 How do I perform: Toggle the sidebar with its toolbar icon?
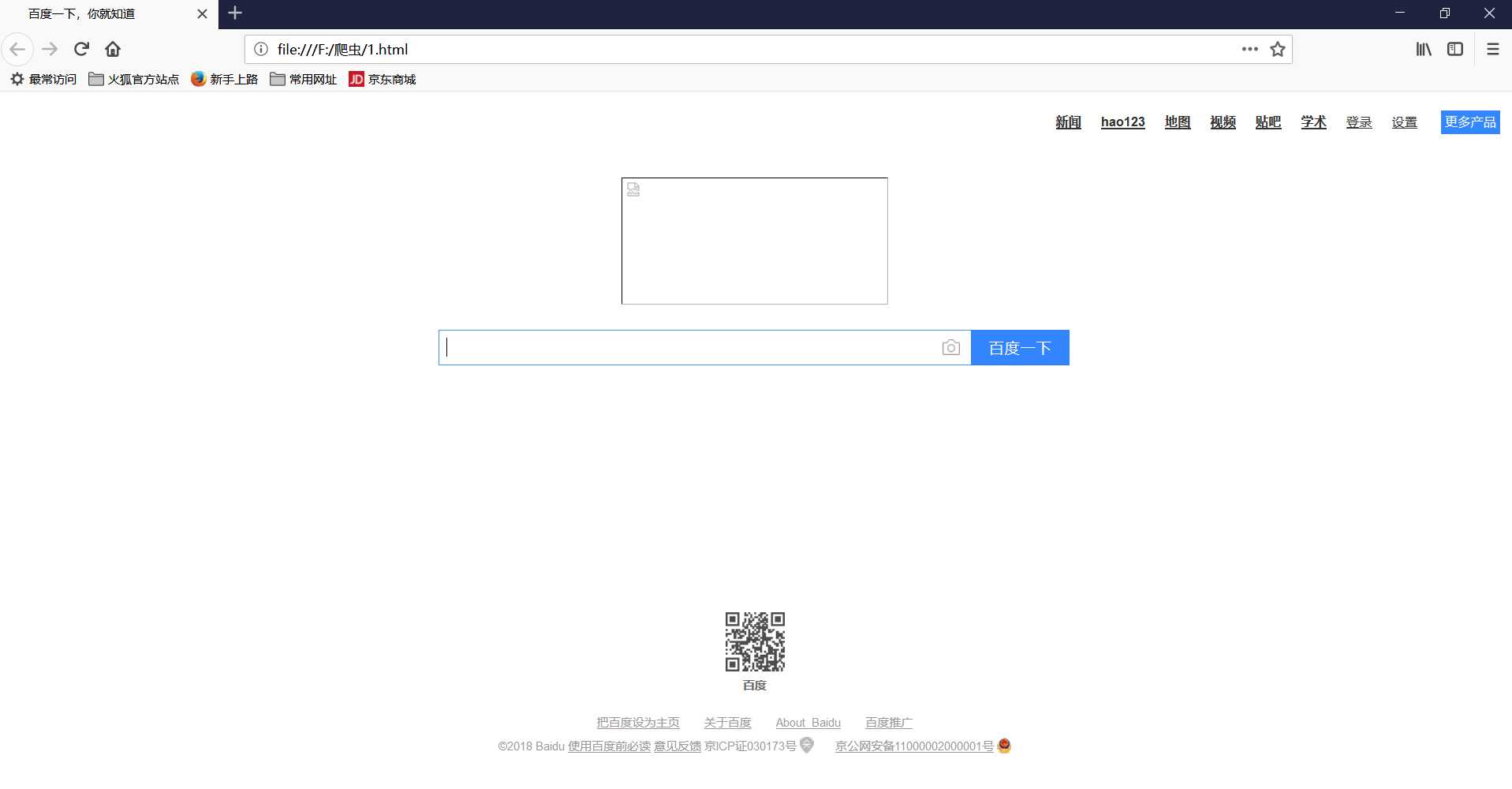1454,49
